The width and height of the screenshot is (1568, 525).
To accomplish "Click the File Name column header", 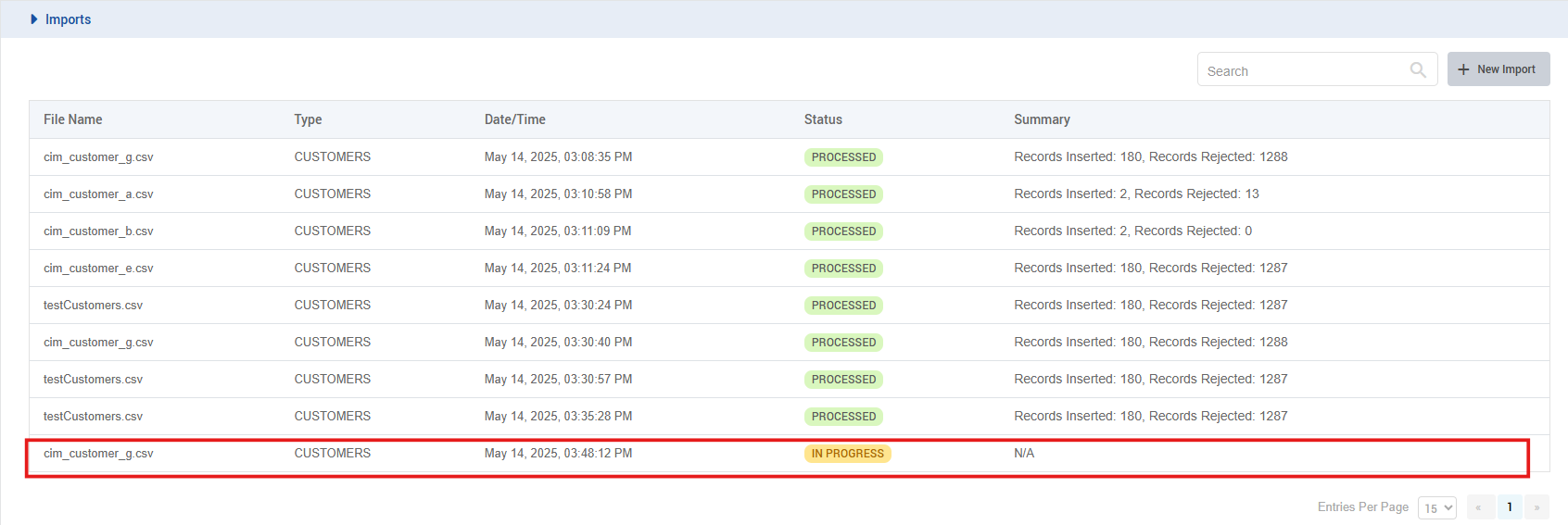I will coord(73,119).
